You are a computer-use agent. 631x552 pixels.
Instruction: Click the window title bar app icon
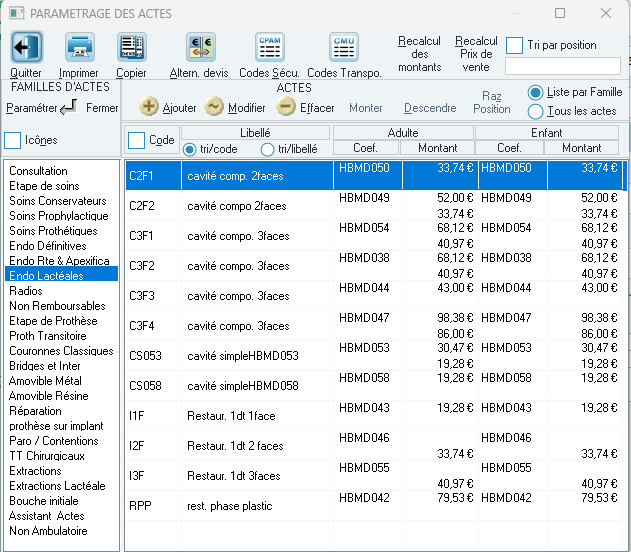click(x=16, y=13)
